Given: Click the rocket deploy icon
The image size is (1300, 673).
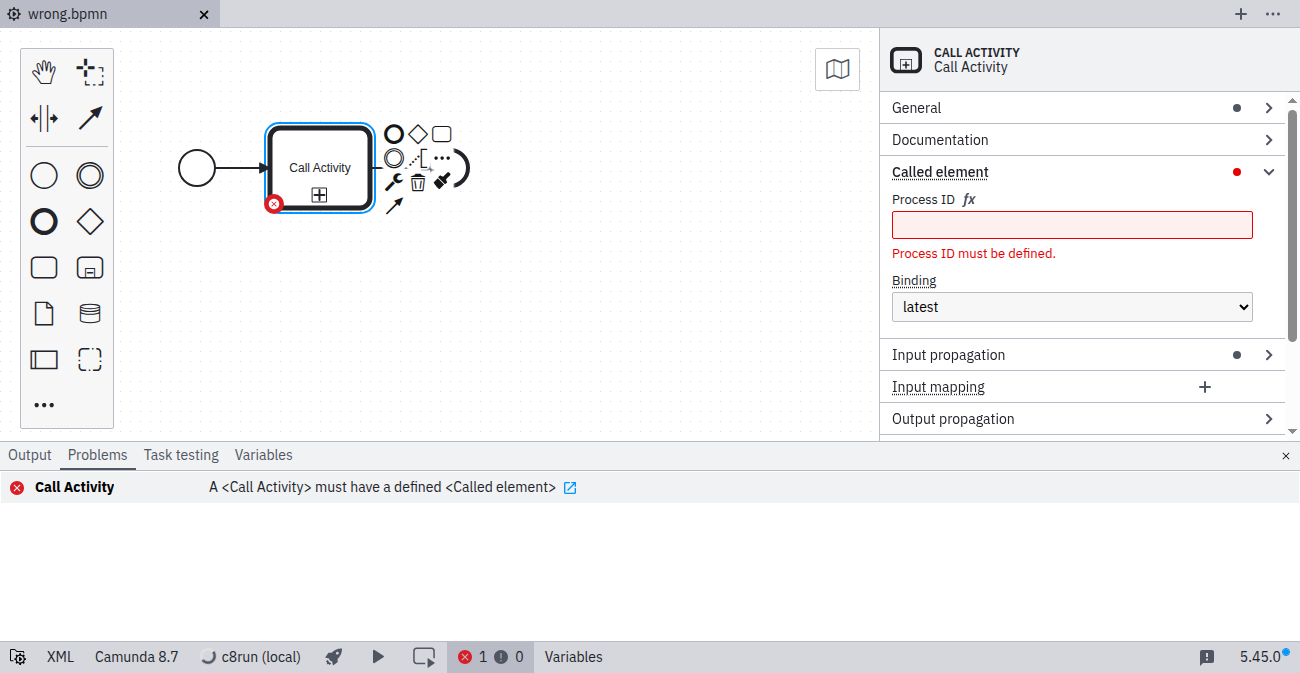Looking at the screenshot, I should click(335, 657).
